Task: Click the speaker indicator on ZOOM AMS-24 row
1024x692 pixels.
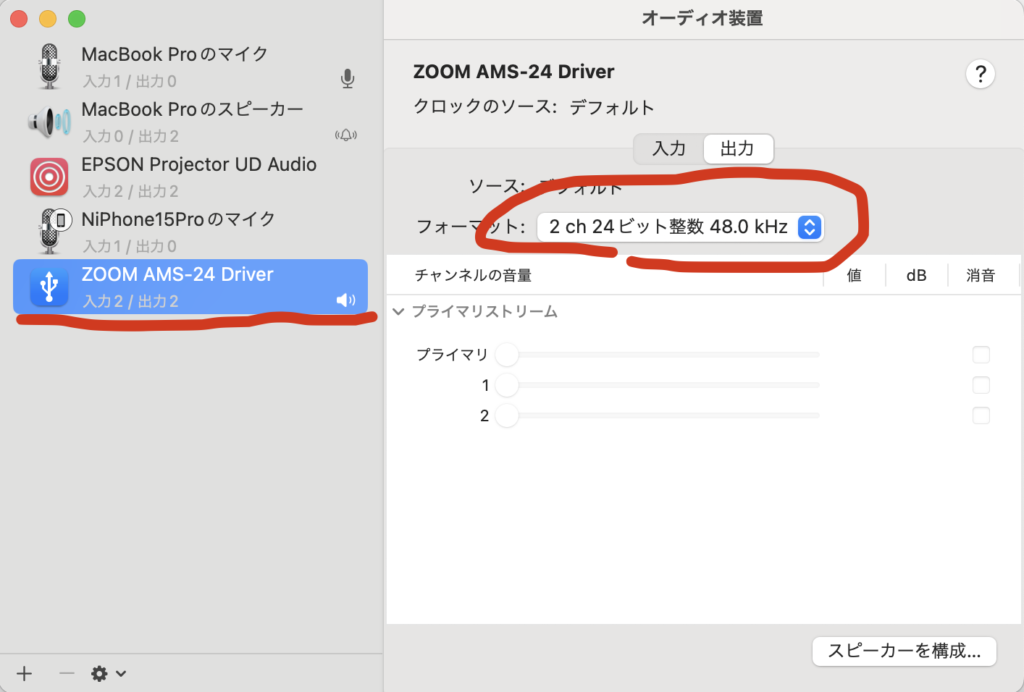Action: tap(345, 299)
